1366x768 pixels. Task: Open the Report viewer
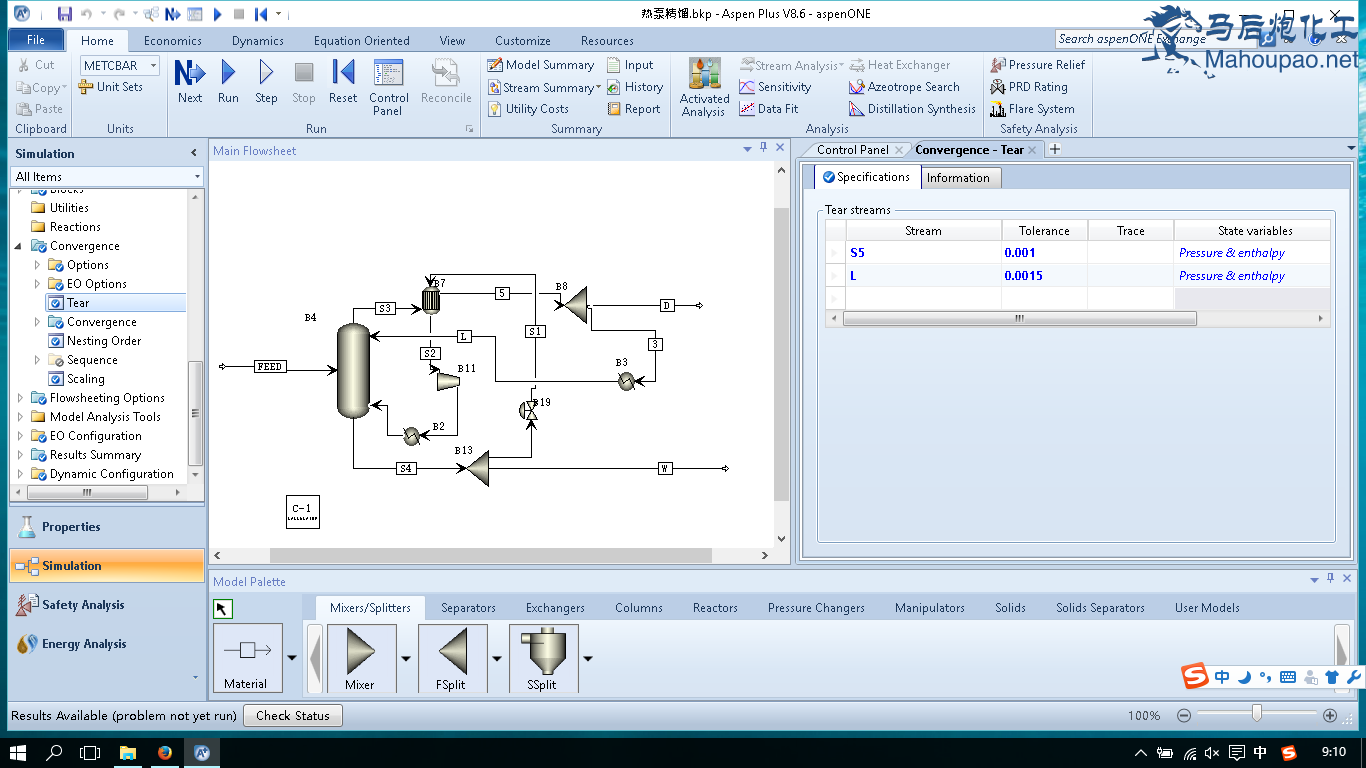tap(634, 109)
